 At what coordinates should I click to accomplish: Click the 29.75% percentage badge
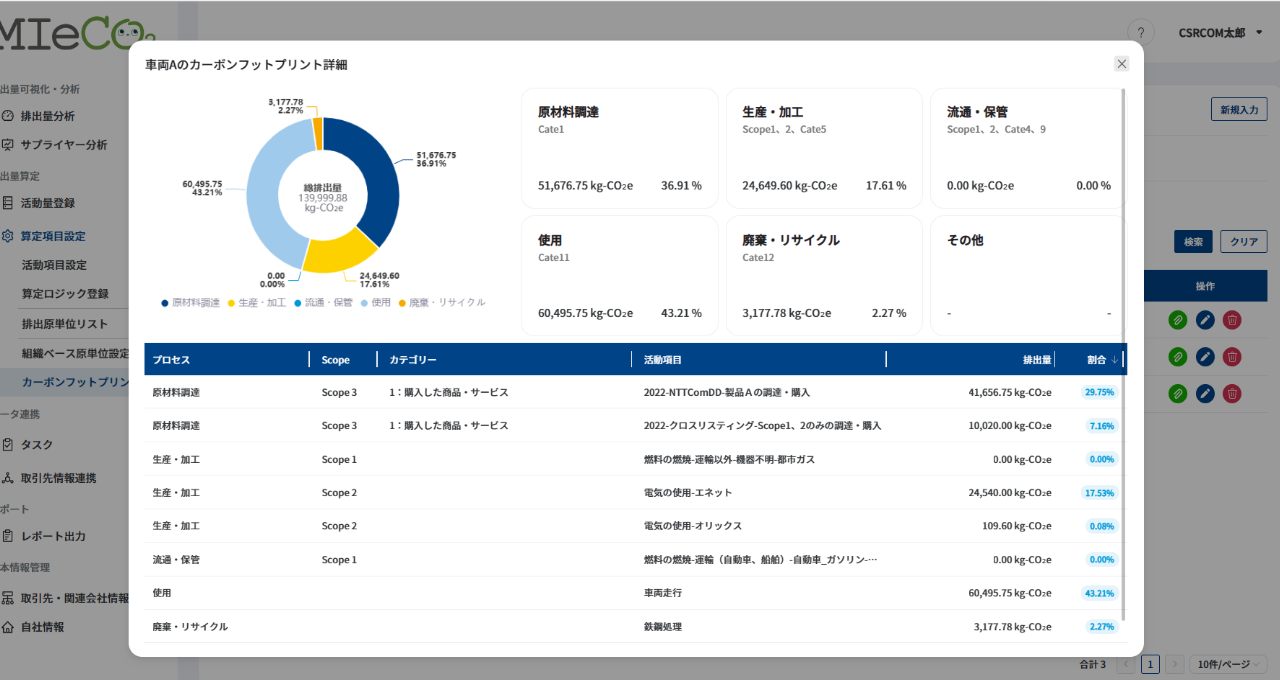pyautogui.click(x=1100, y=392)
